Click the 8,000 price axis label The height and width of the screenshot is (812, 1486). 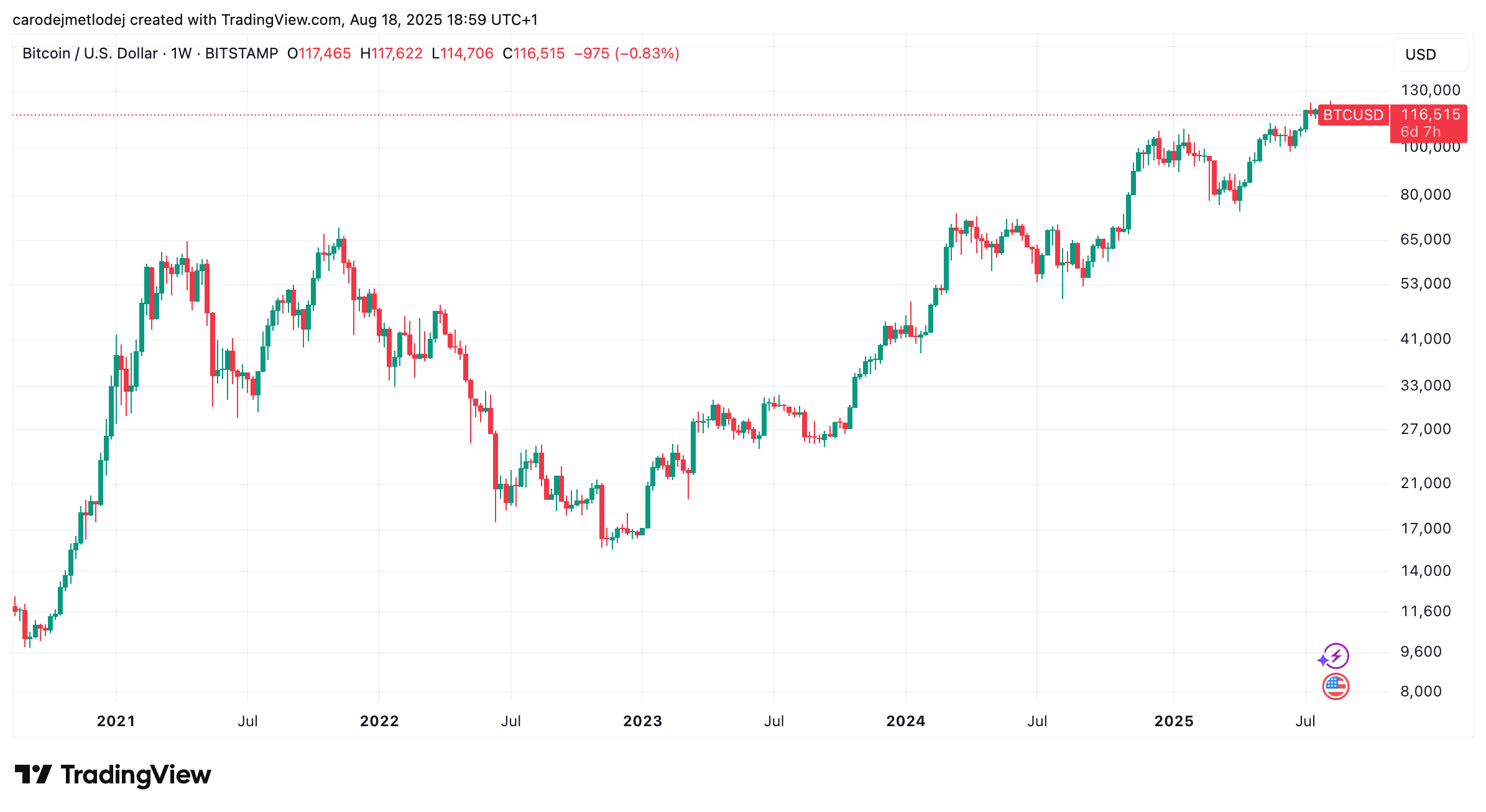pos(1421,691)
